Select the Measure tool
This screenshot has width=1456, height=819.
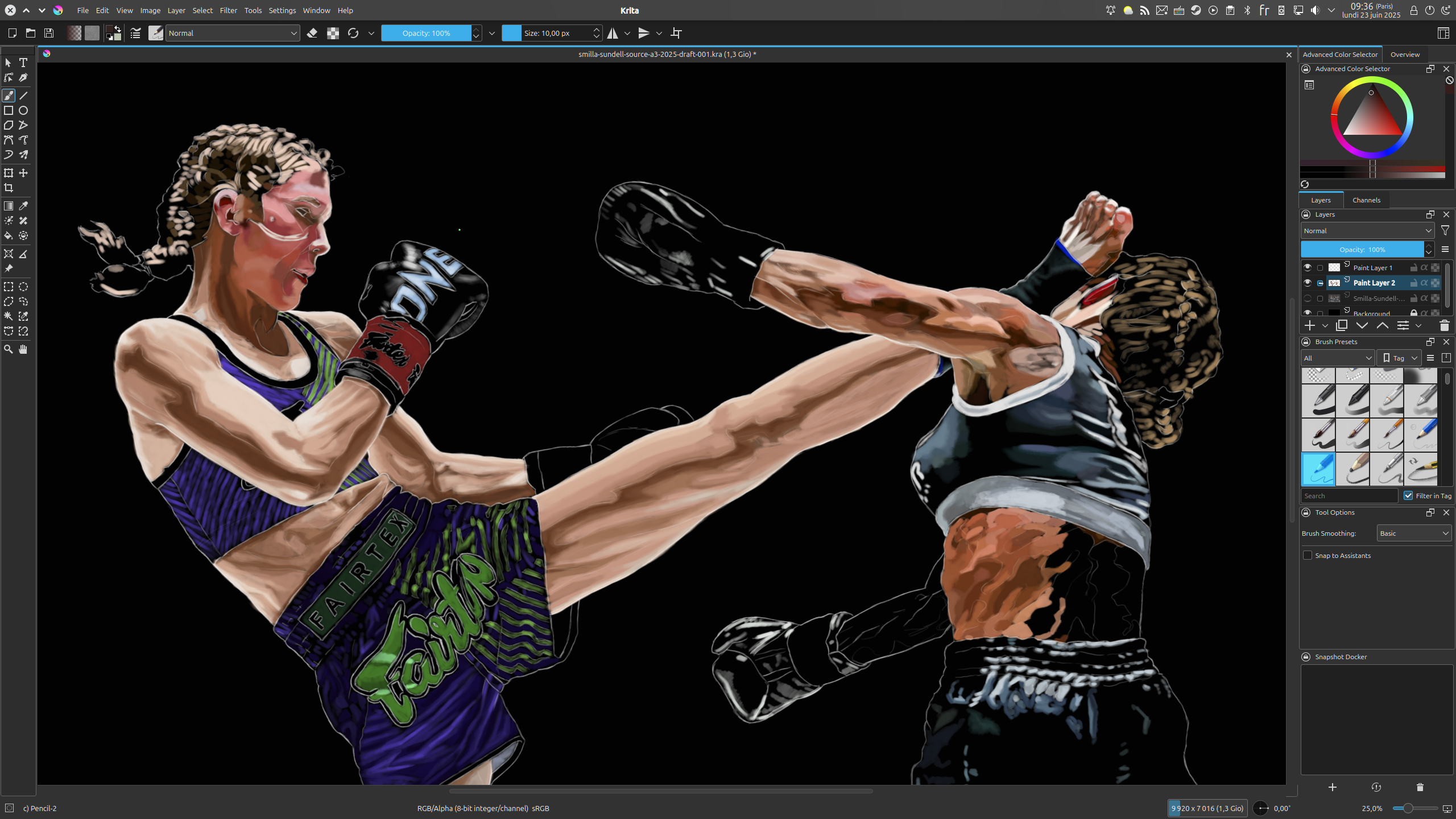pyautogui.click(x=23, y=254)
